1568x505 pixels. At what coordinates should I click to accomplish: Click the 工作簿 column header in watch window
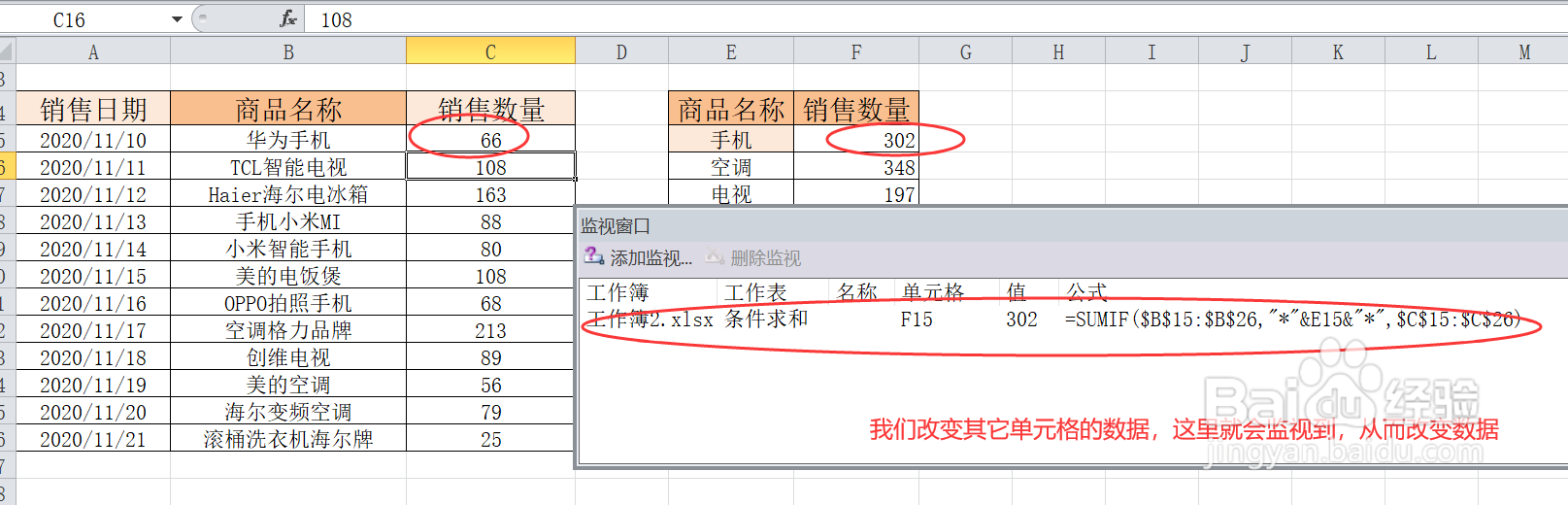649,291
